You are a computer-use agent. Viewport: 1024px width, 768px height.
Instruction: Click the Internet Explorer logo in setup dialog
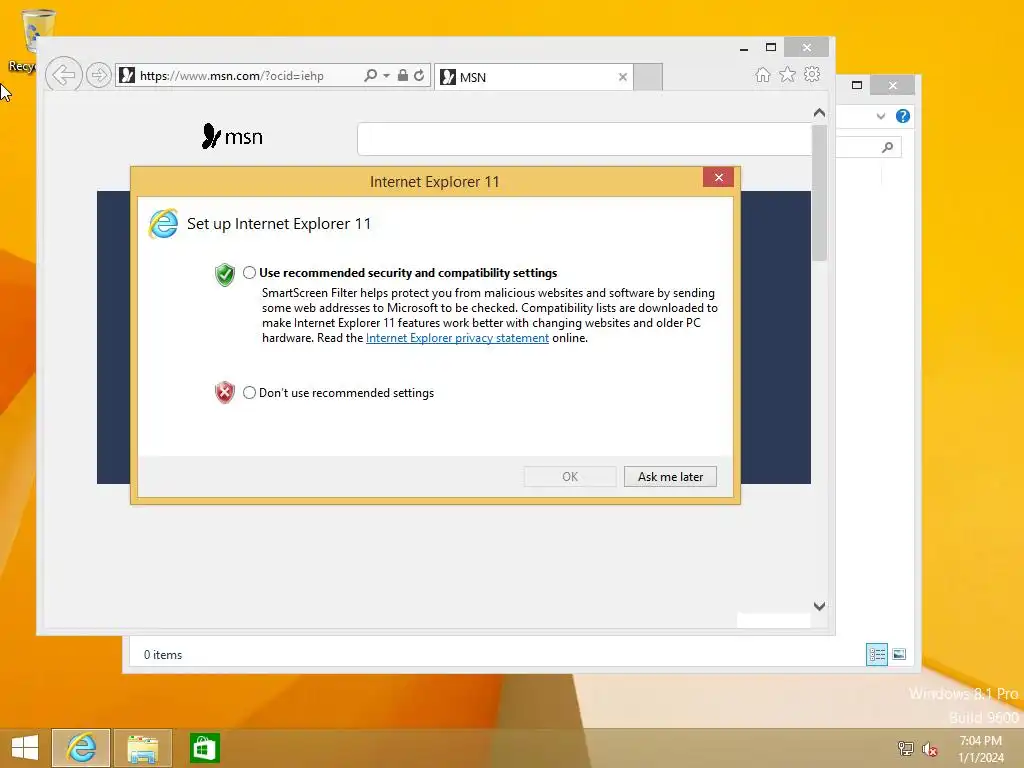coord(163,224)
